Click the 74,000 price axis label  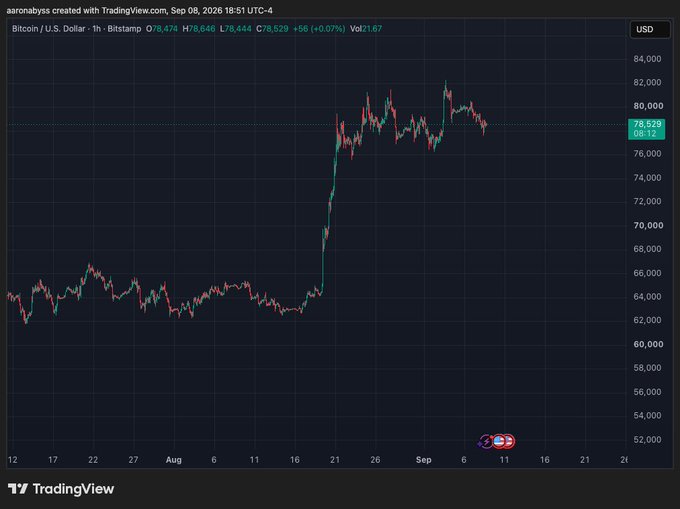(647, 177)
